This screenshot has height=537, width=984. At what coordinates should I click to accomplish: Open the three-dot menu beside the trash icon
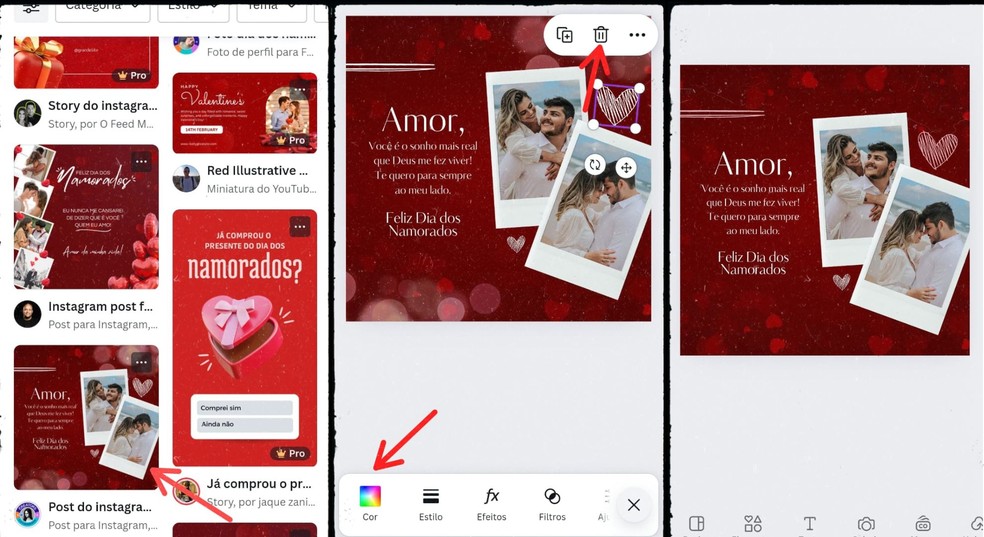tap(637, 35)
